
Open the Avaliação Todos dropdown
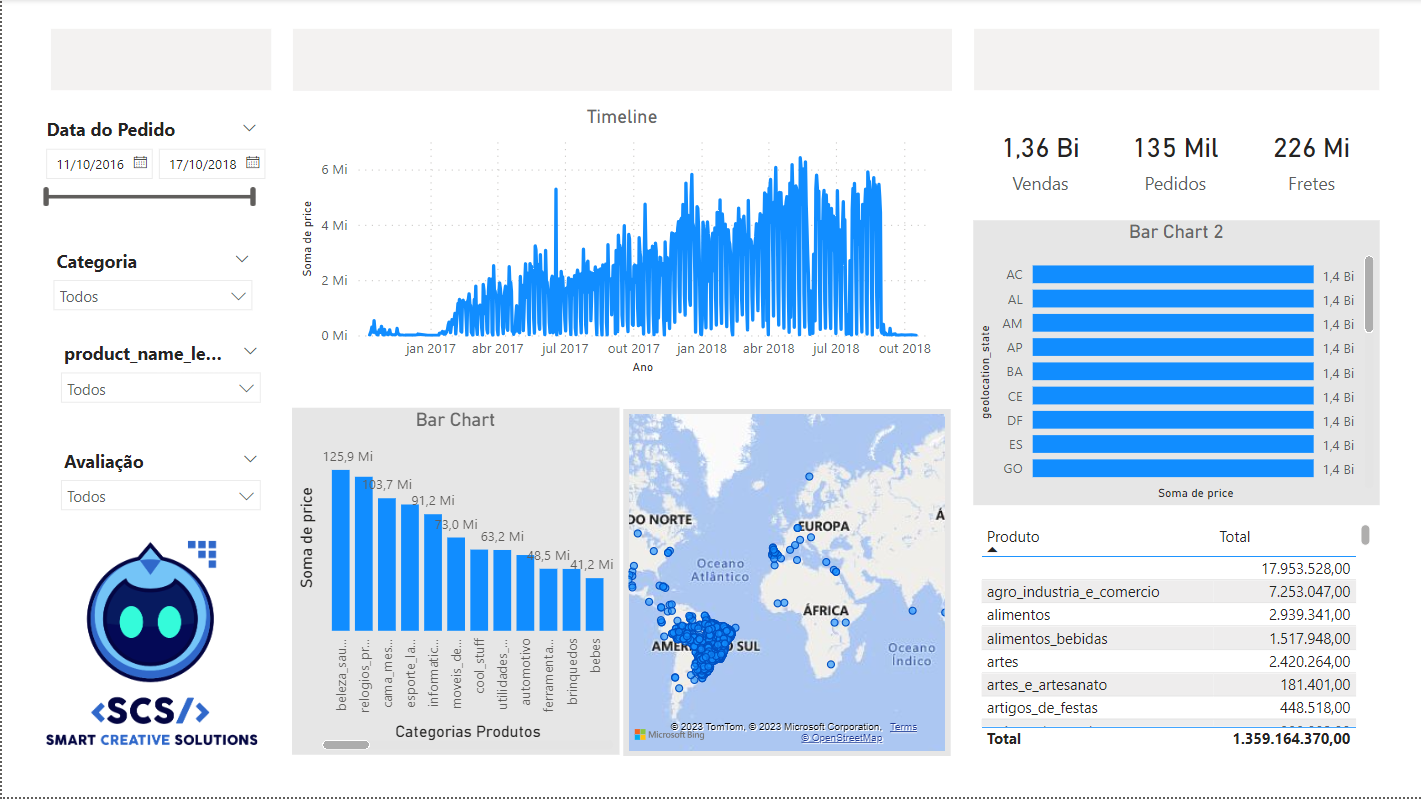[161, 496]
